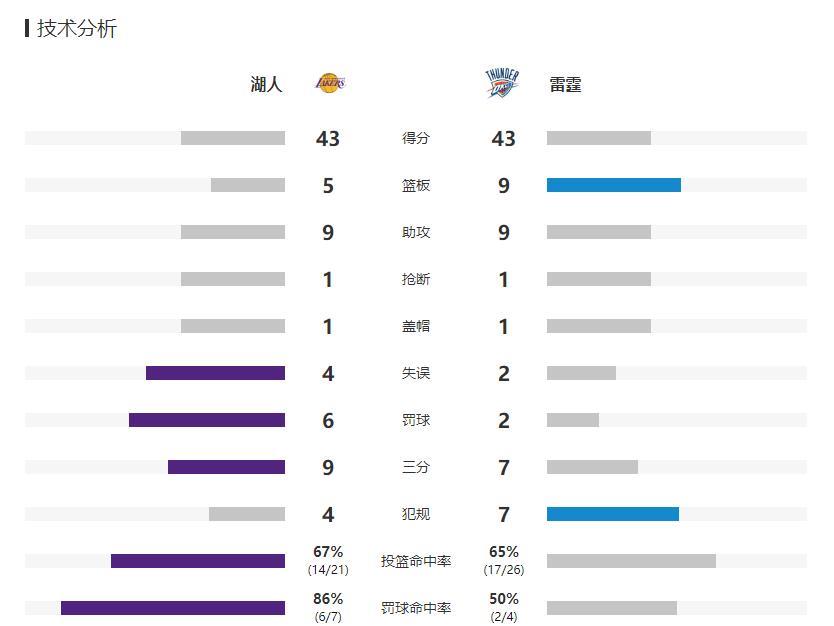Click the 助攻 stat label

[x=415, y=232]
